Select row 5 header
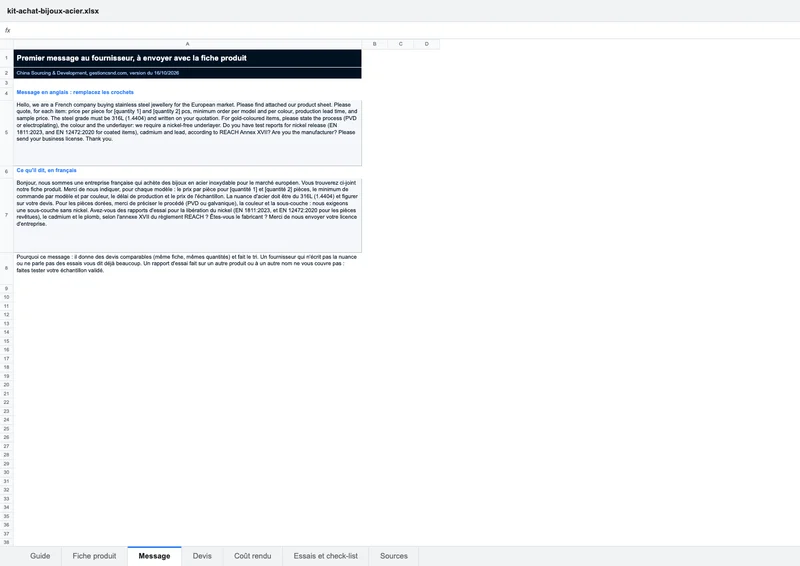The image size is (800, 566). pyautogui.click(x=7, y=133)
